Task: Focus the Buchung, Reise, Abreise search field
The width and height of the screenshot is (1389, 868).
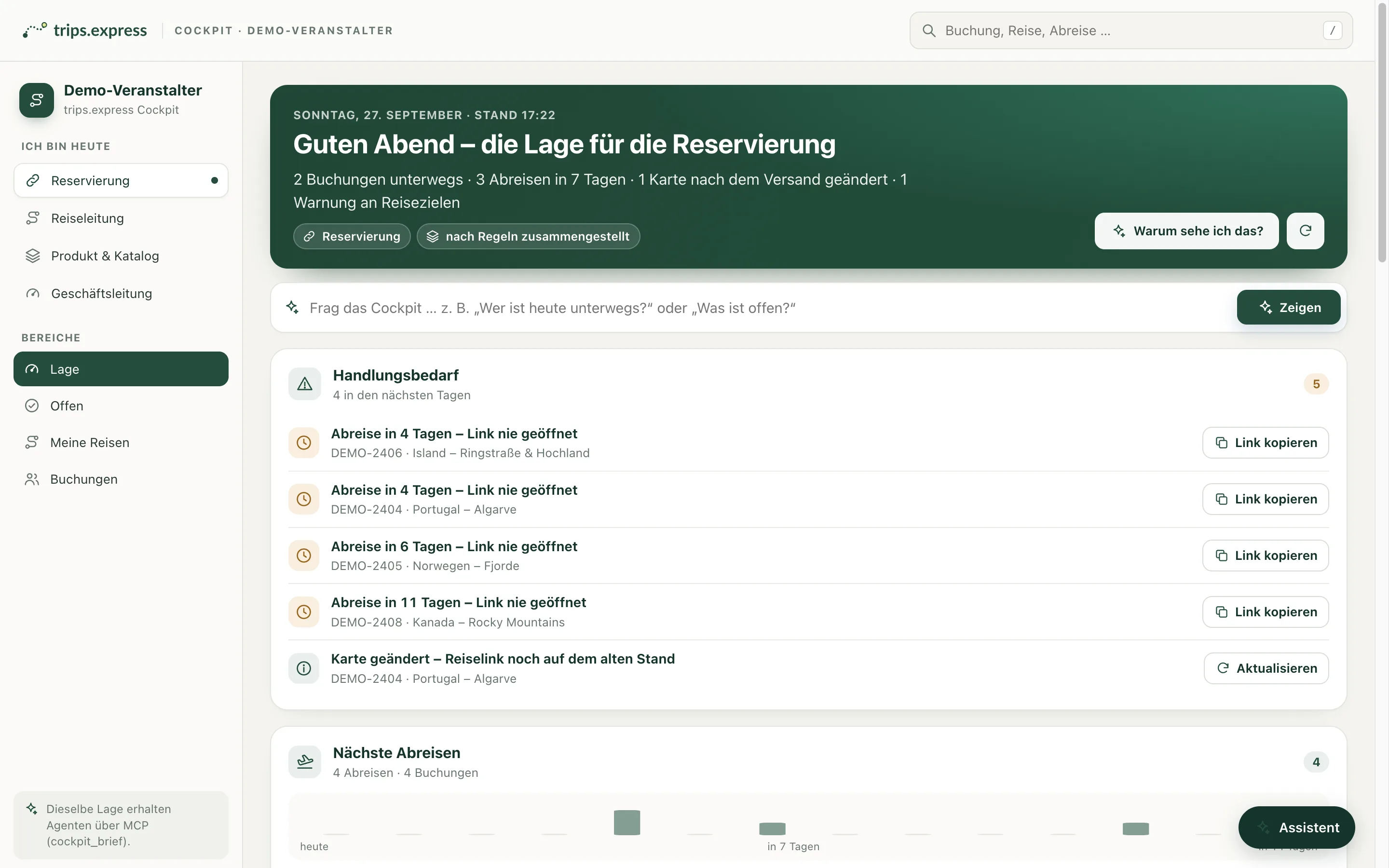Action: pos(1130,30)
